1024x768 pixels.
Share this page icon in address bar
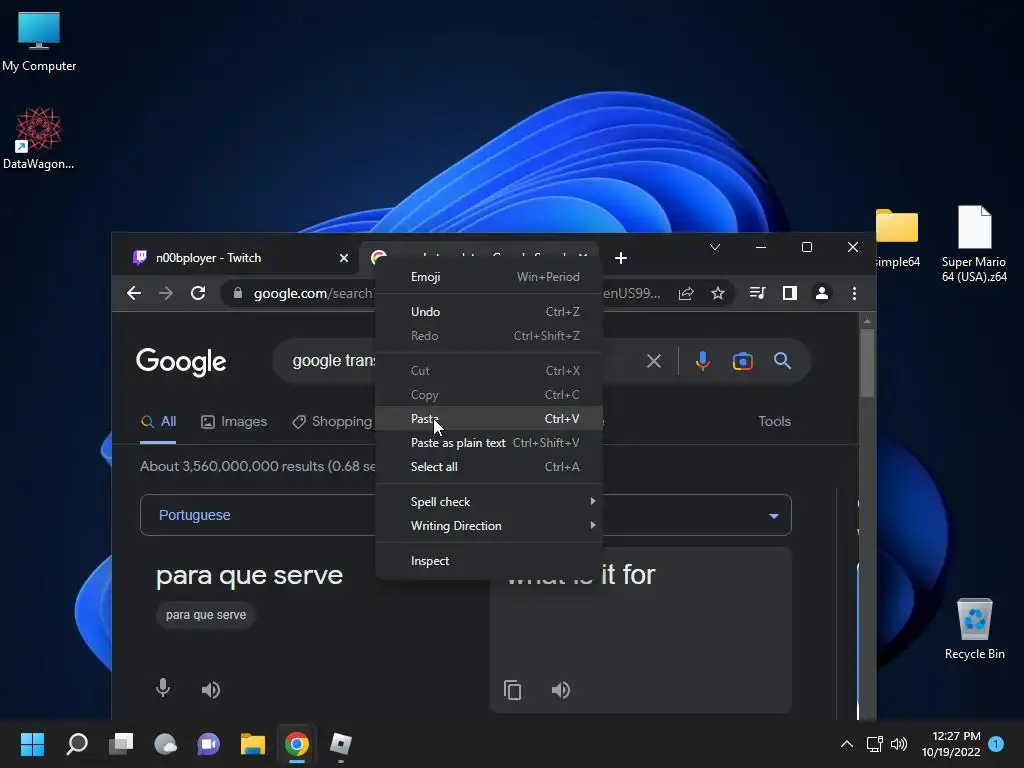click(x=686, y=293)
